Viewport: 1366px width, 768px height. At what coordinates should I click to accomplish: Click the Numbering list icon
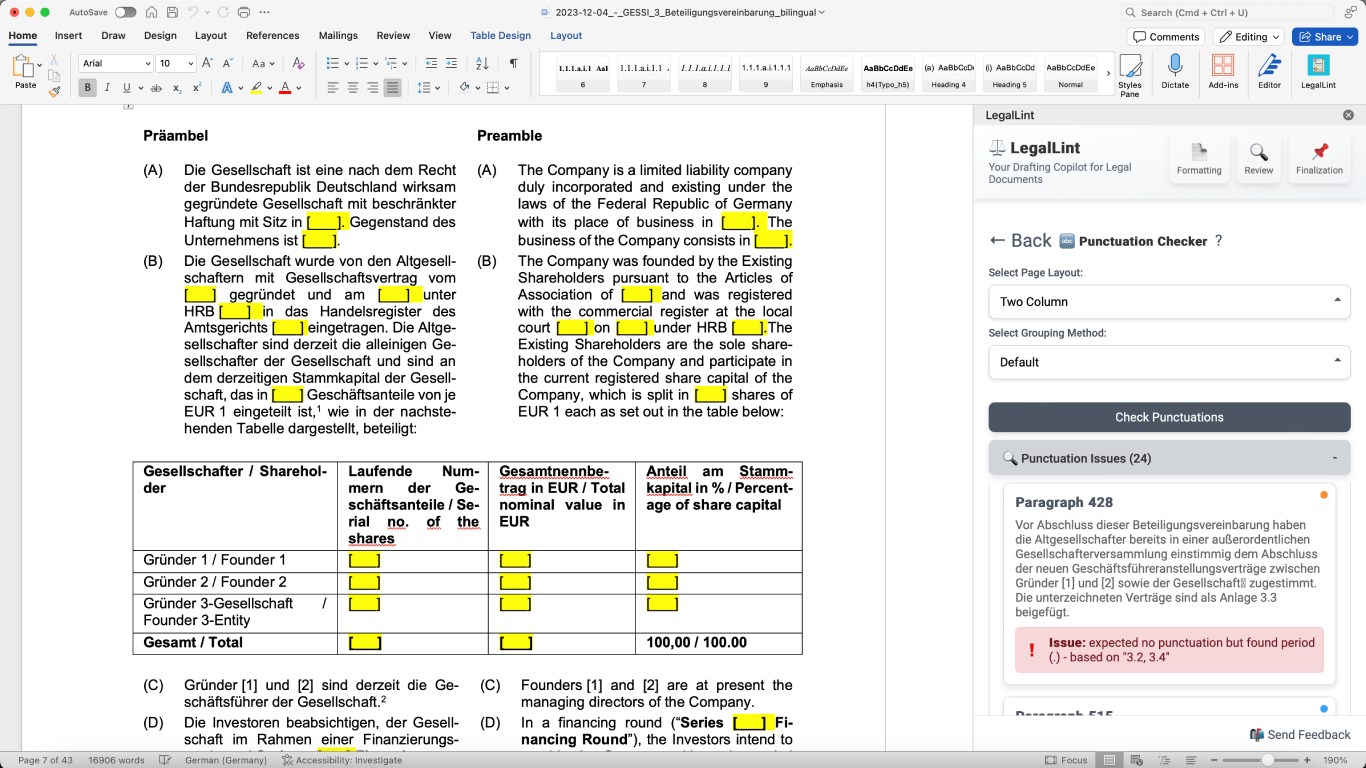pyautogui.click(x=361, y=63)
